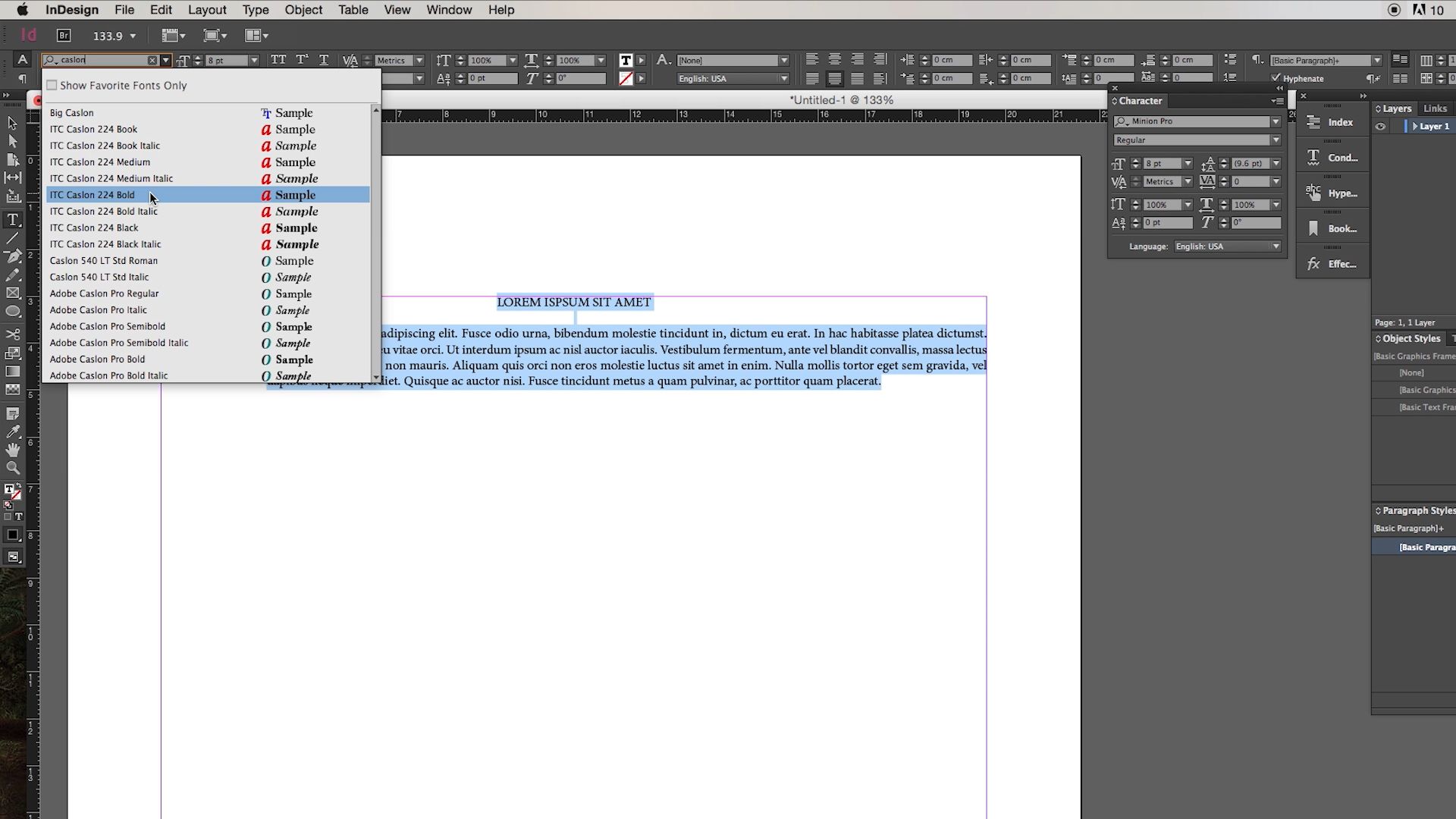Viewport: 1456px width, 819px height.
Task: Select the Pen tool
Action: coord(12,256)
